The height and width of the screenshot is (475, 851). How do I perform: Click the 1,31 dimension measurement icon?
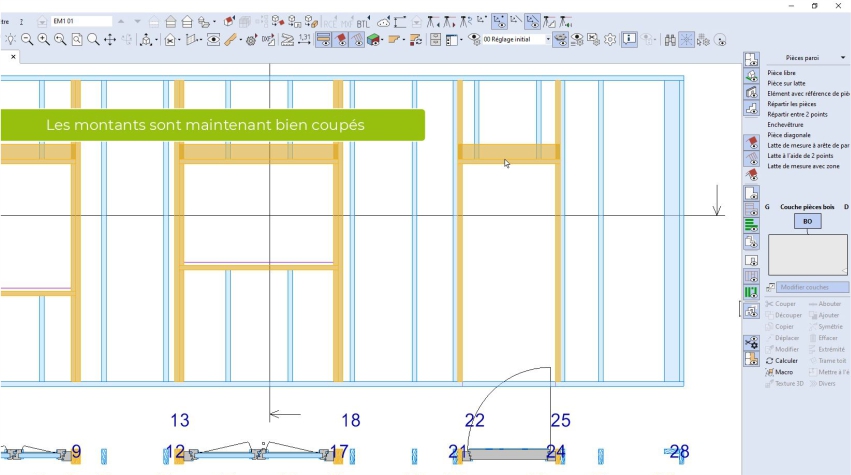[304, 40]
